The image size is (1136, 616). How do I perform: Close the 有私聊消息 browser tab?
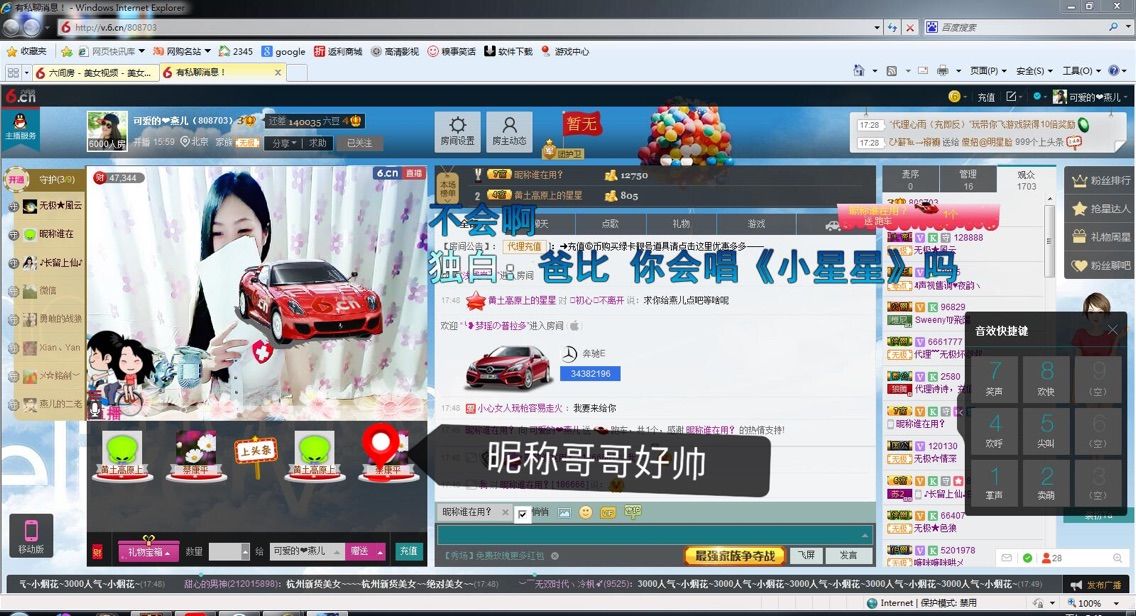pyautogui.click(x=277, y=72)
